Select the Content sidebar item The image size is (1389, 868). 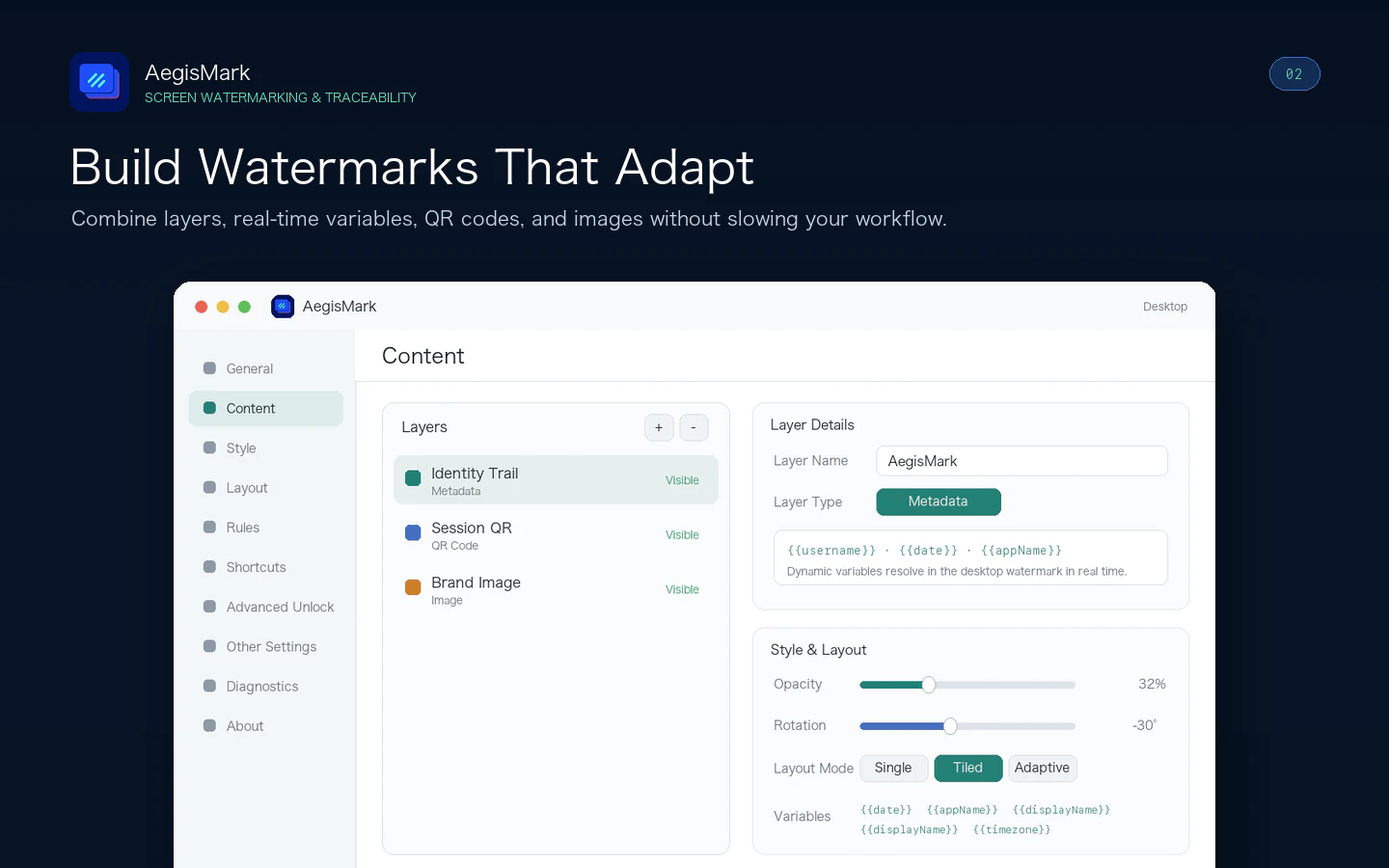[265, 408]
